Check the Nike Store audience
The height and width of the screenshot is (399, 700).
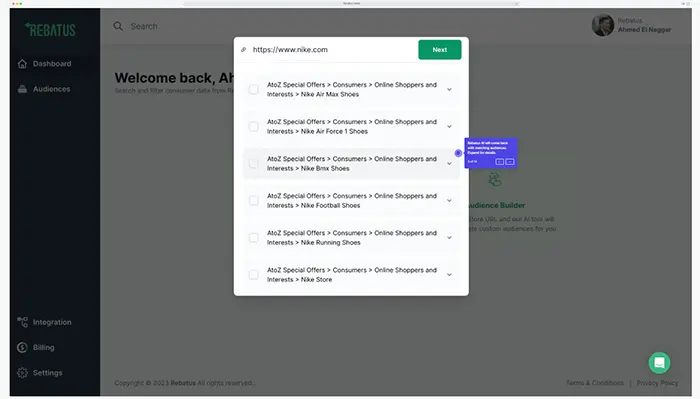254,274
